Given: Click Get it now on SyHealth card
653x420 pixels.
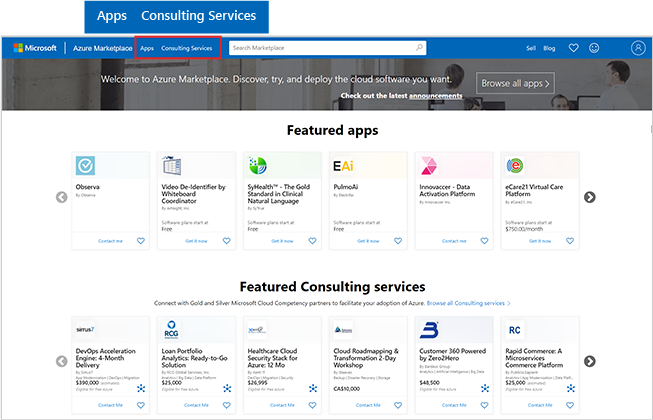Looking at the screenshot, I should coord(282,241).
